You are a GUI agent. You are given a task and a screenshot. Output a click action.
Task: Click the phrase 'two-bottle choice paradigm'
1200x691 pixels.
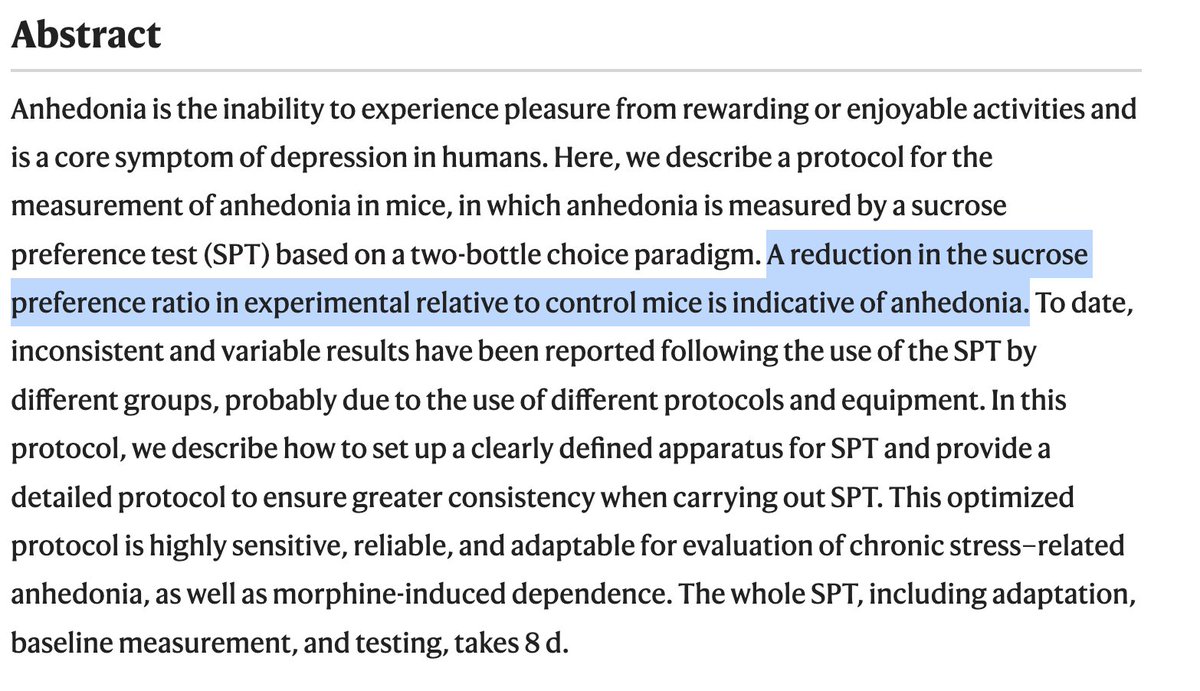(x=580, y=254)
